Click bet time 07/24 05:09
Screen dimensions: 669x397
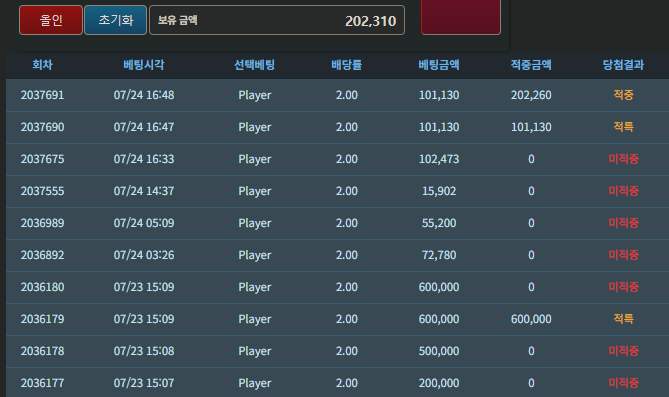(144, 223)
